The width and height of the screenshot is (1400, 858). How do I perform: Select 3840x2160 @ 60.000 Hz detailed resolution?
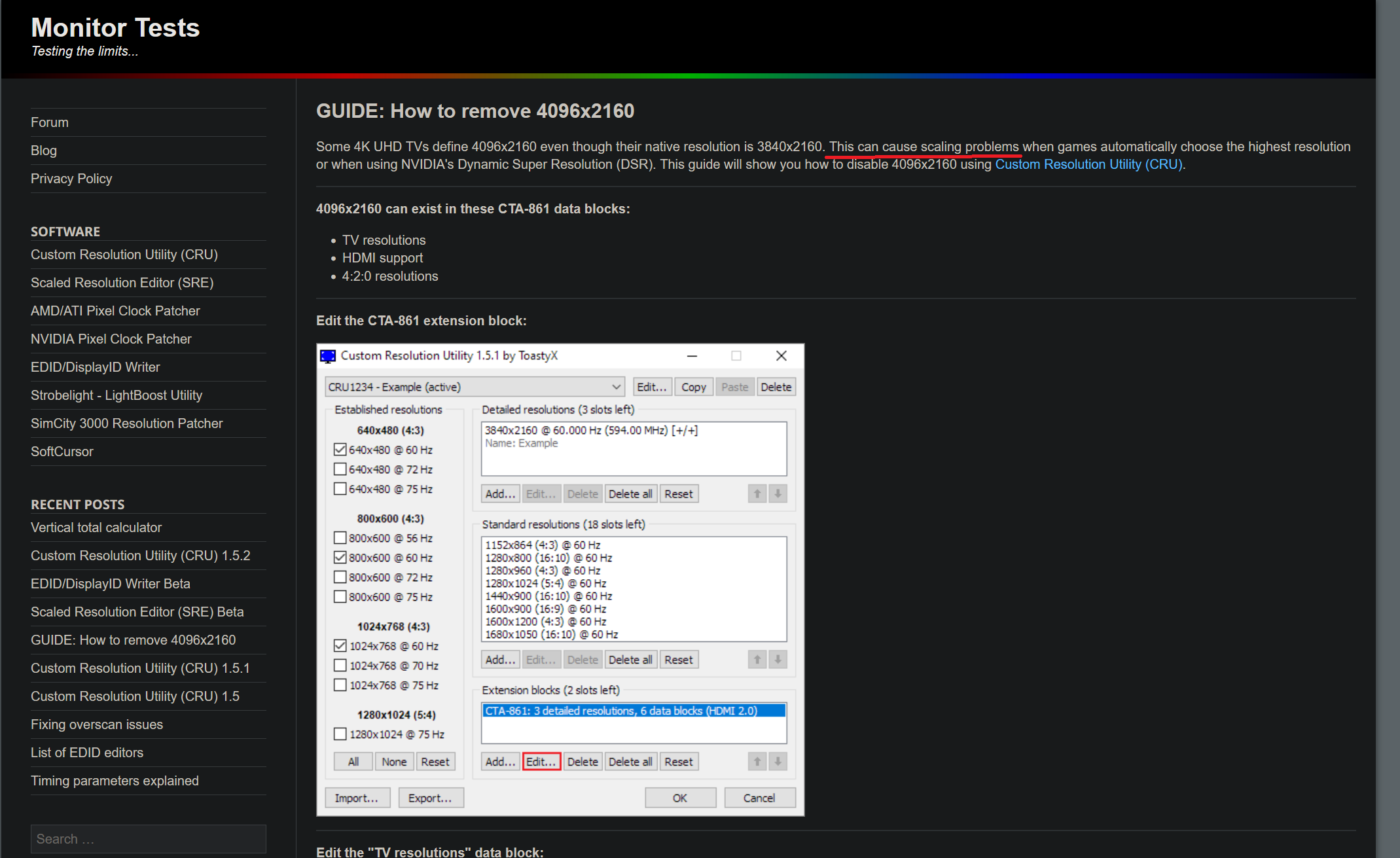click(x=591, y=431)
